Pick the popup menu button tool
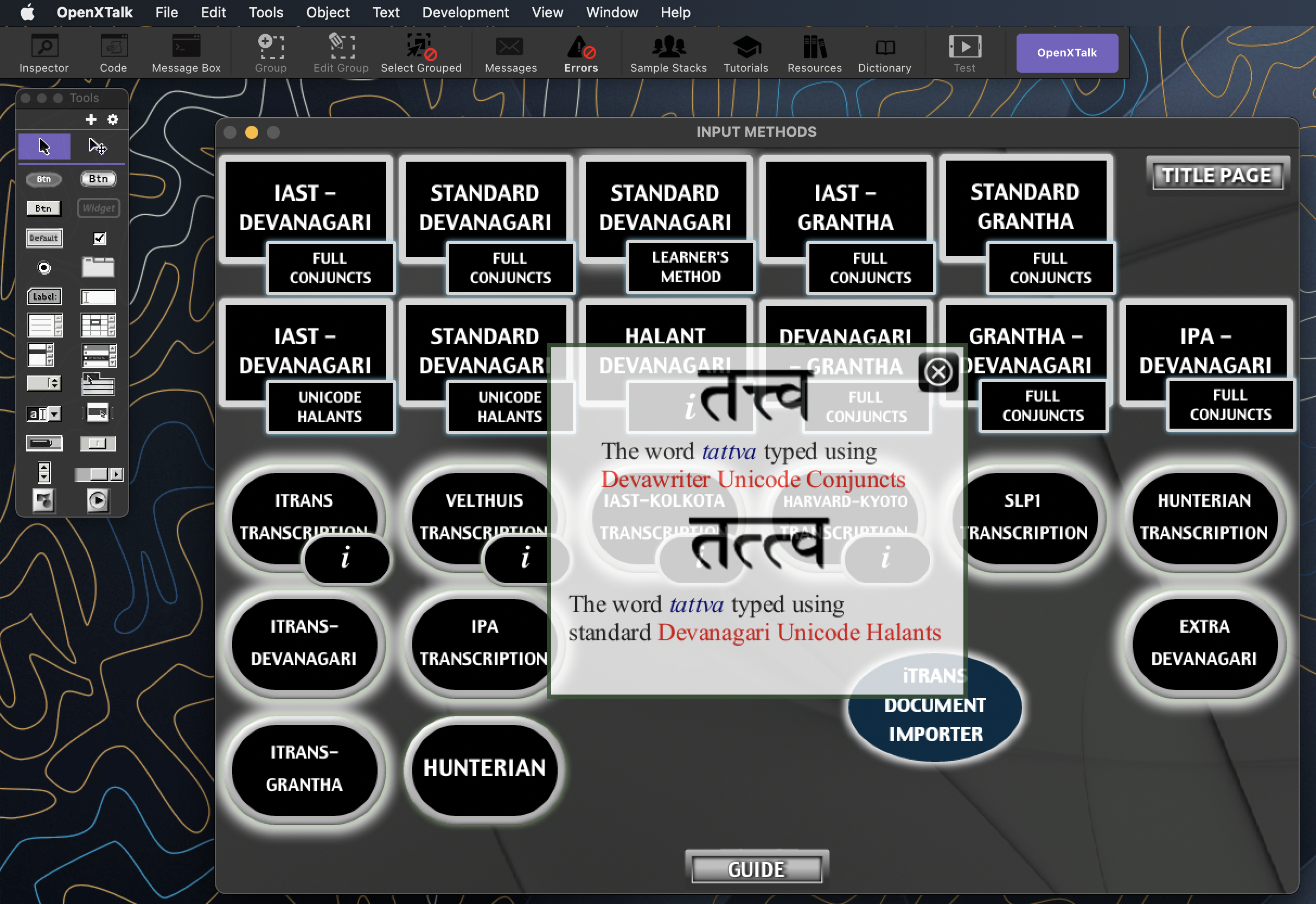Viewport: 1316px width, 904px height. point(98,412)
